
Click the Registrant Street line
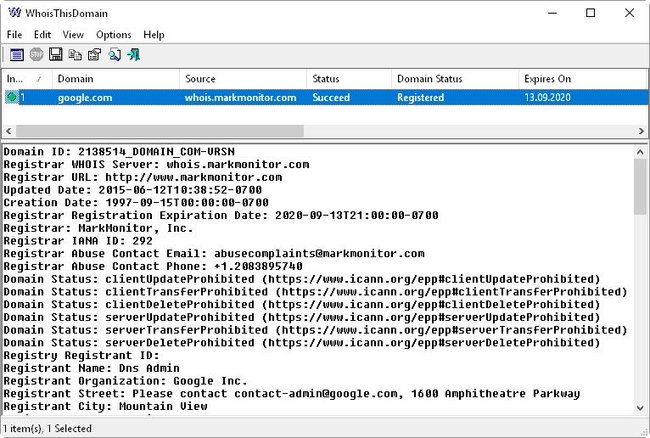click(x=292, y=394)
